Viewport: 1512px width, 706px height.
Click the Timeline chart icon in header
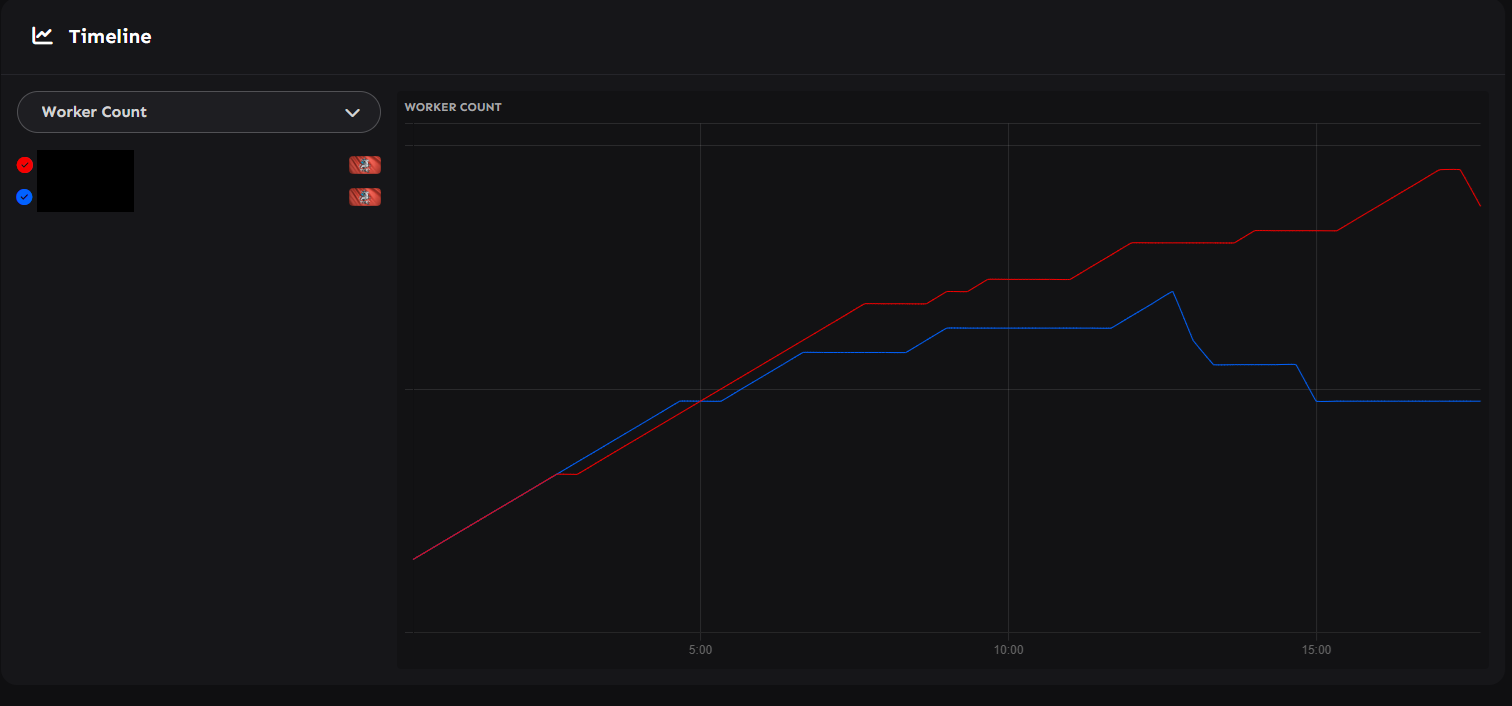[x=42, y=36]
